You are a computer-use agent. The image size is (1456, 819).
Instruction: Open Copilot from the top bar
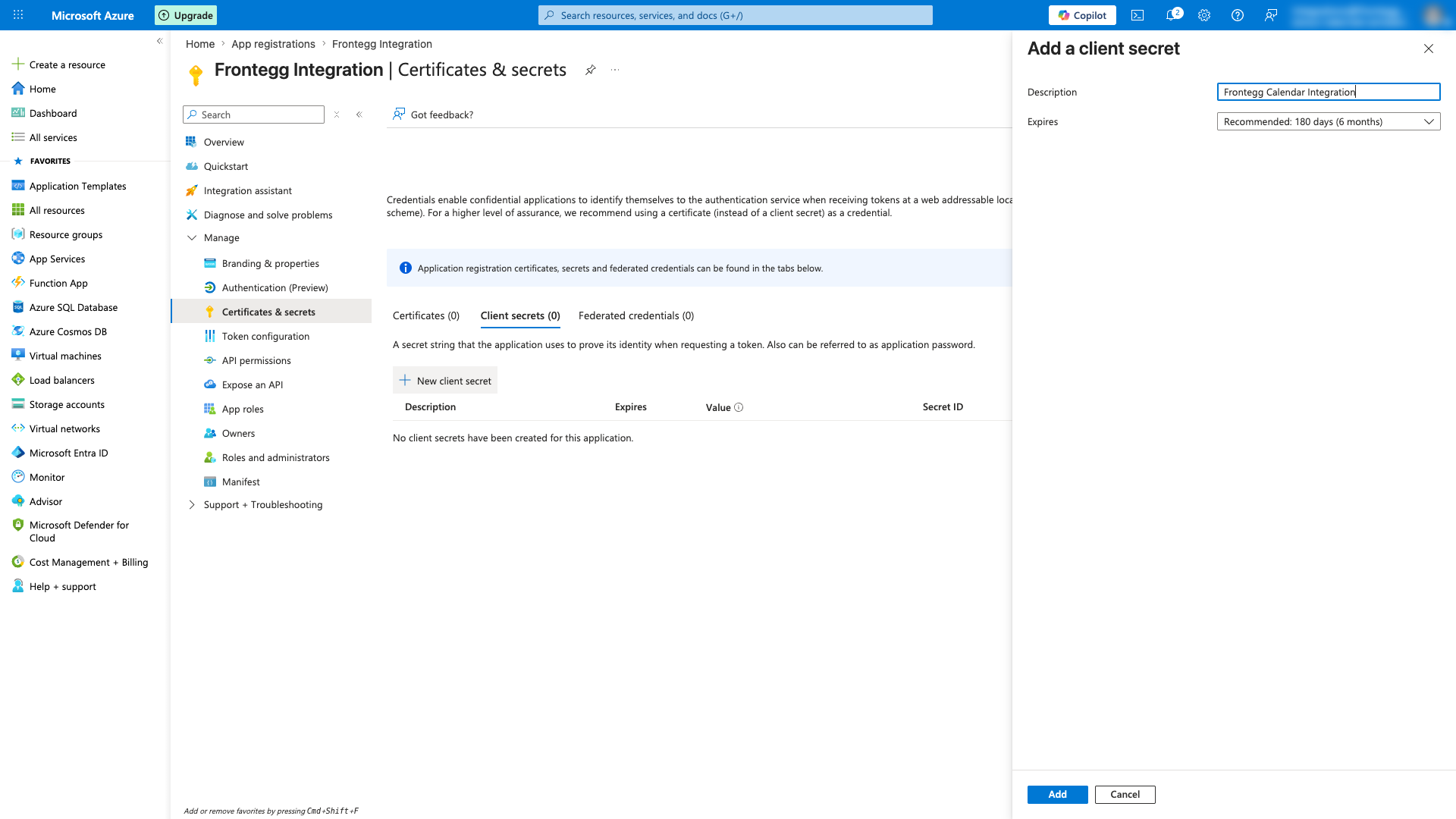click(1082, 15)
